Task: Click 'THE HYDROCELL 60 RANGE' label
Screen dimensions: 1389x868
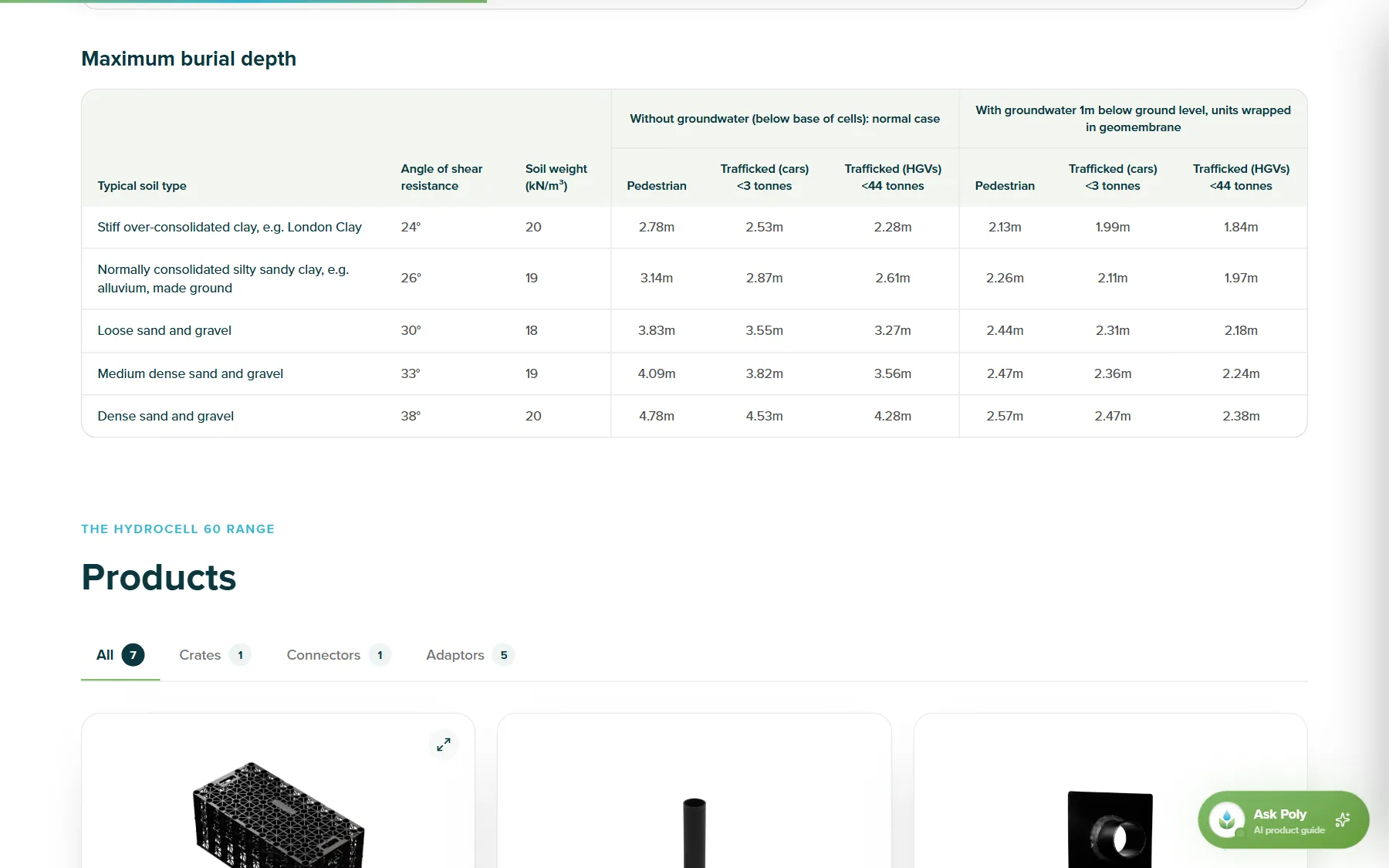Action: tap(177, 529)
